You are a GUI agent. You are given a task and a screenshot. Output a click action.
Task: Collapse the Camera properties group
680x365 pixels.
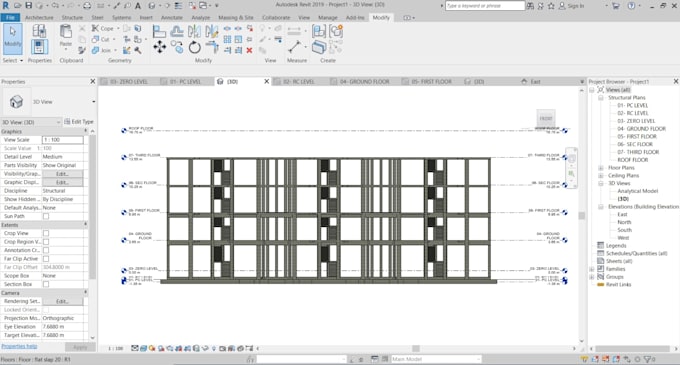(x=85, y=293)
